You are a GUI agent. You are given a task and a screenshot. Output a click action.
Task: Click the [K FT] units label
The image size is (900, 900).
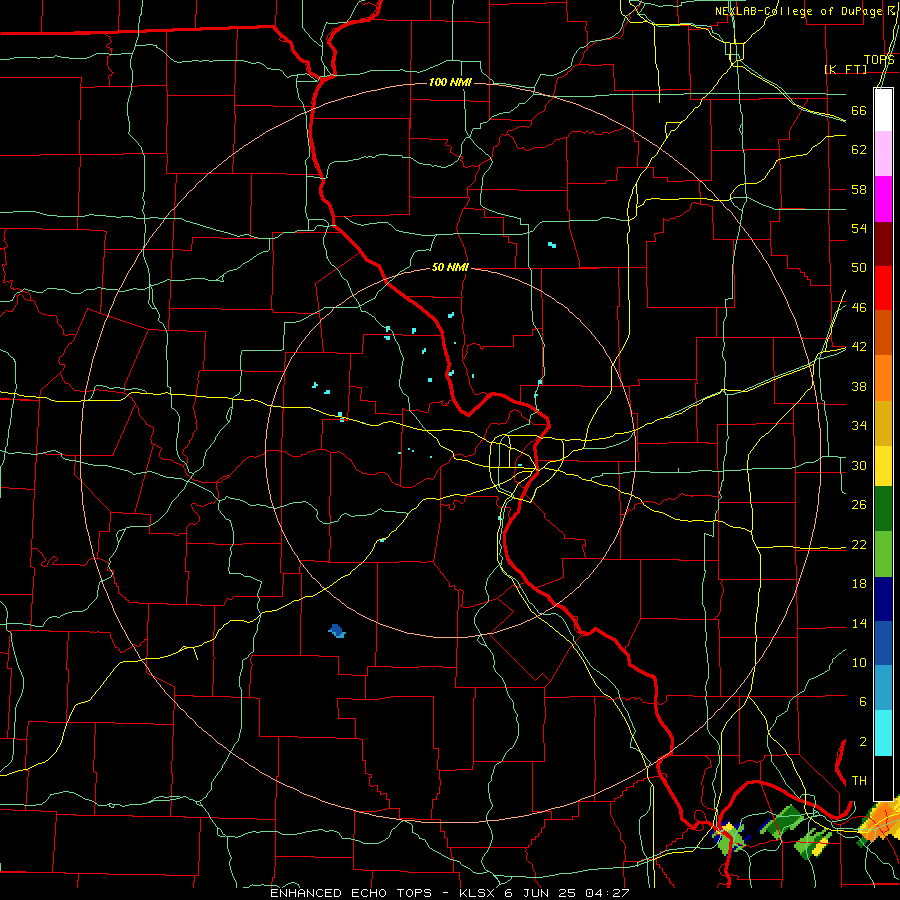point(845,69)
